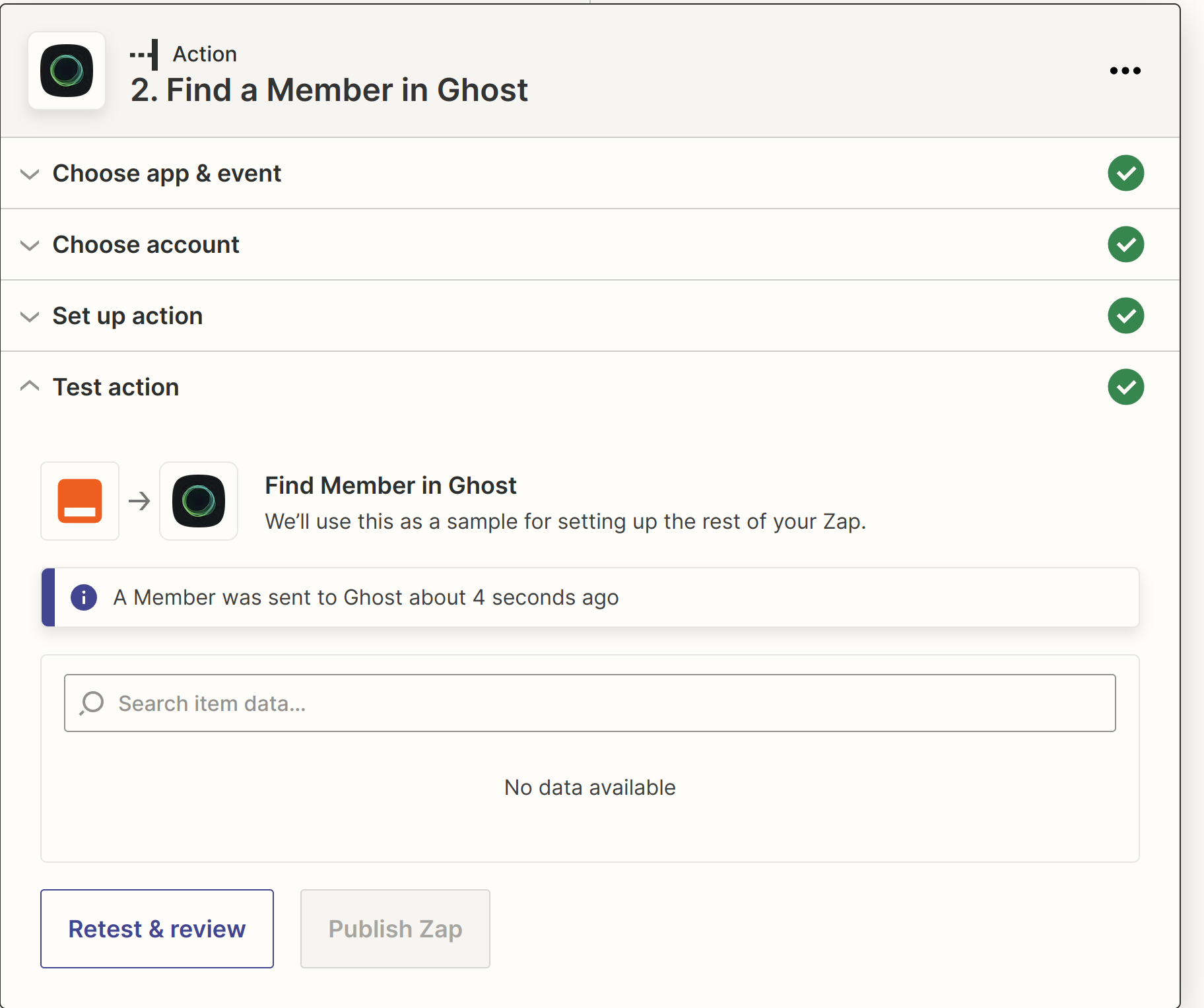Click the magnifier icon in the search box
Image resolution: width=1204 pixels, height=1008 pixels.
tap(92, 703)
